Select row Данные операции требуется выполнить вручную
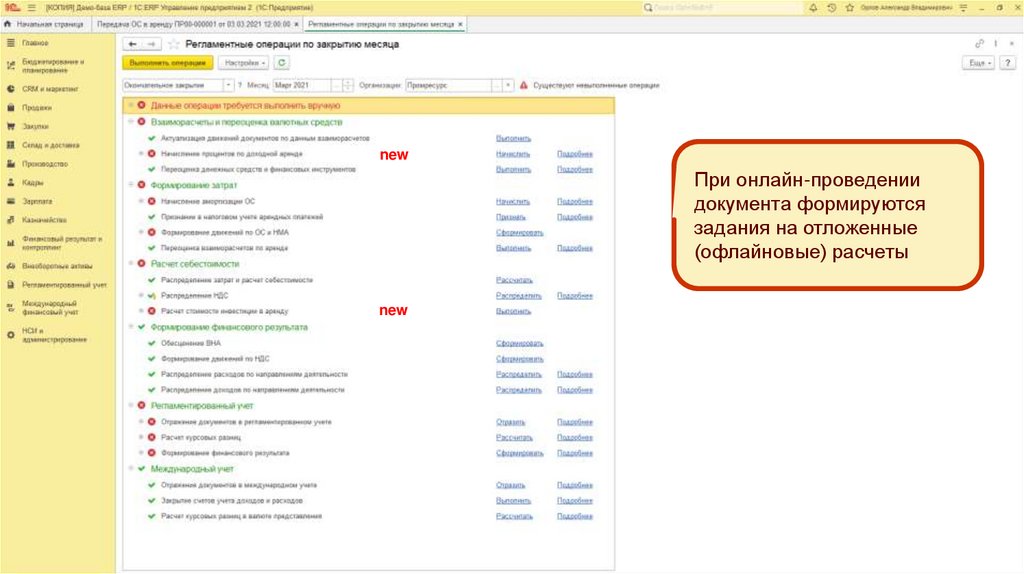Viewport: 1024px width, 574px height. tap(369, 105)
